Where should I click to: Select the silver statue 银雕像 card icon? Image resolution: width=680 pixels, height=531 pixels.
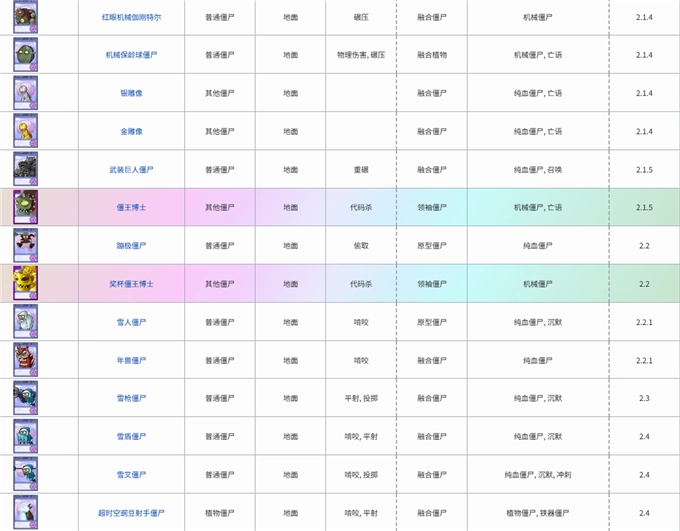pos(25,93)
